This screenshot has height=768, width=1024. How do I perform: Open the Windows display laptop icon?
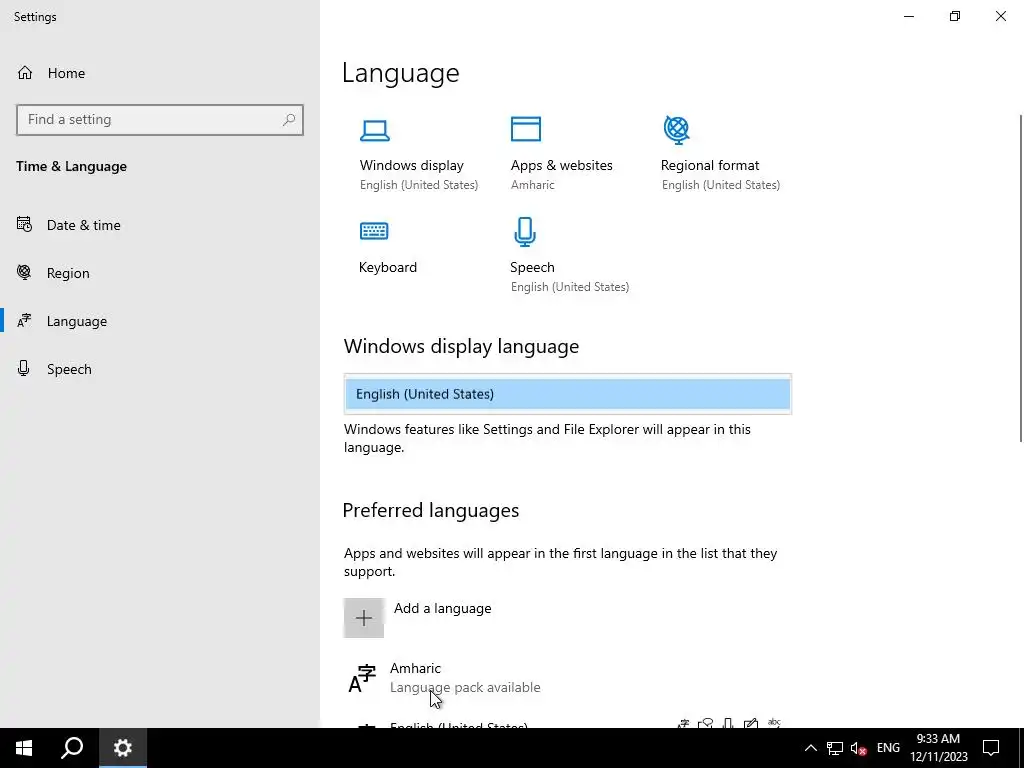(x=375, y=131)
